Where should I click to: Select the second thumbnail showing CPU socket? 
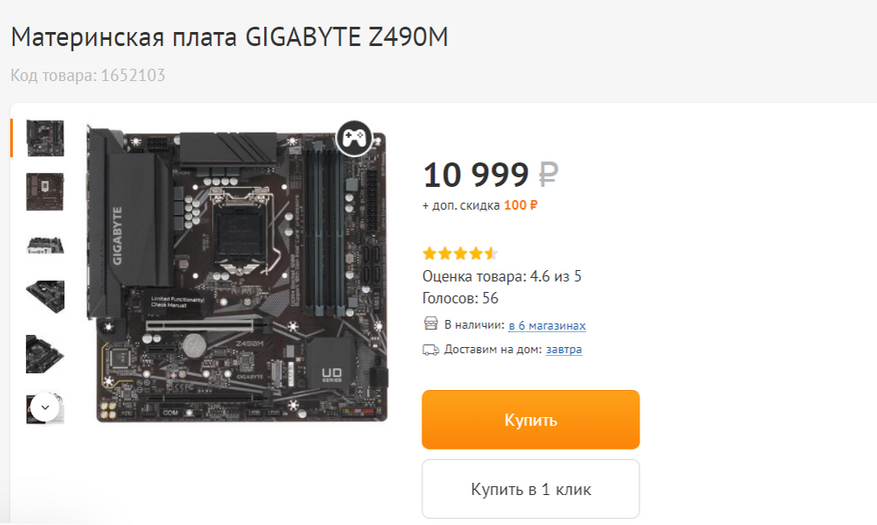coord(45,192)
